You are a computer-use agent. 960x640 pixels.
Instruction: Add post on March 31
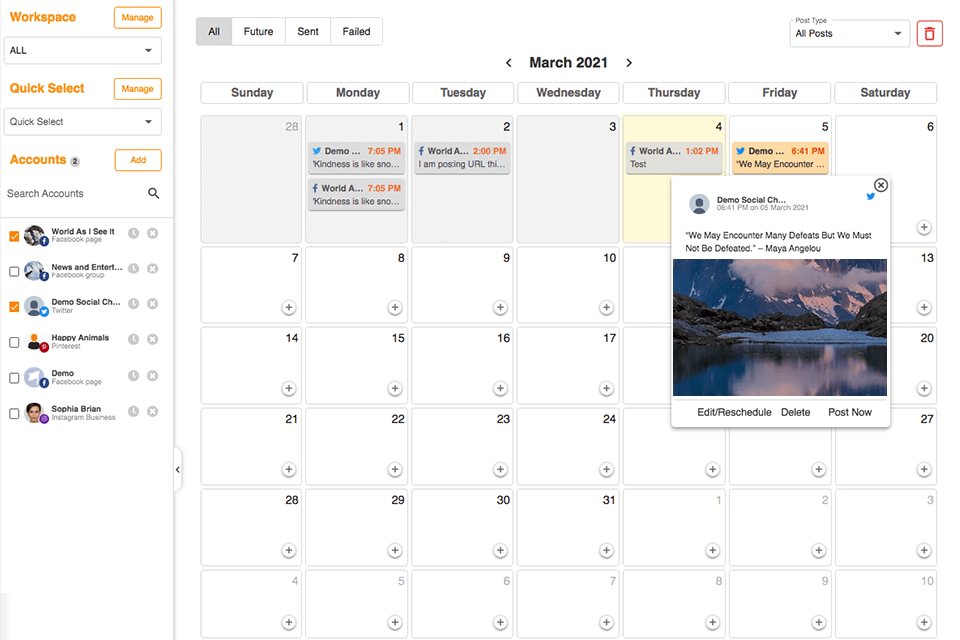click(x=606, y=550)
